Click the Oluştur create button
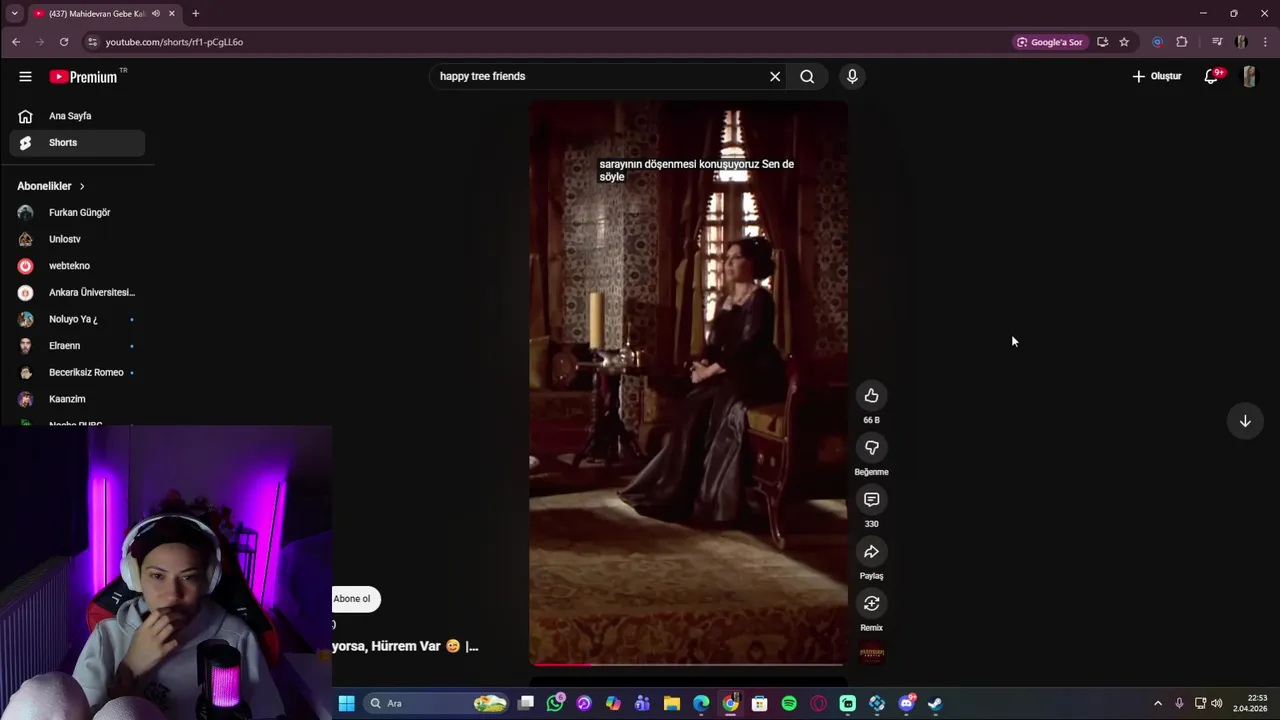 point(1157,76)
